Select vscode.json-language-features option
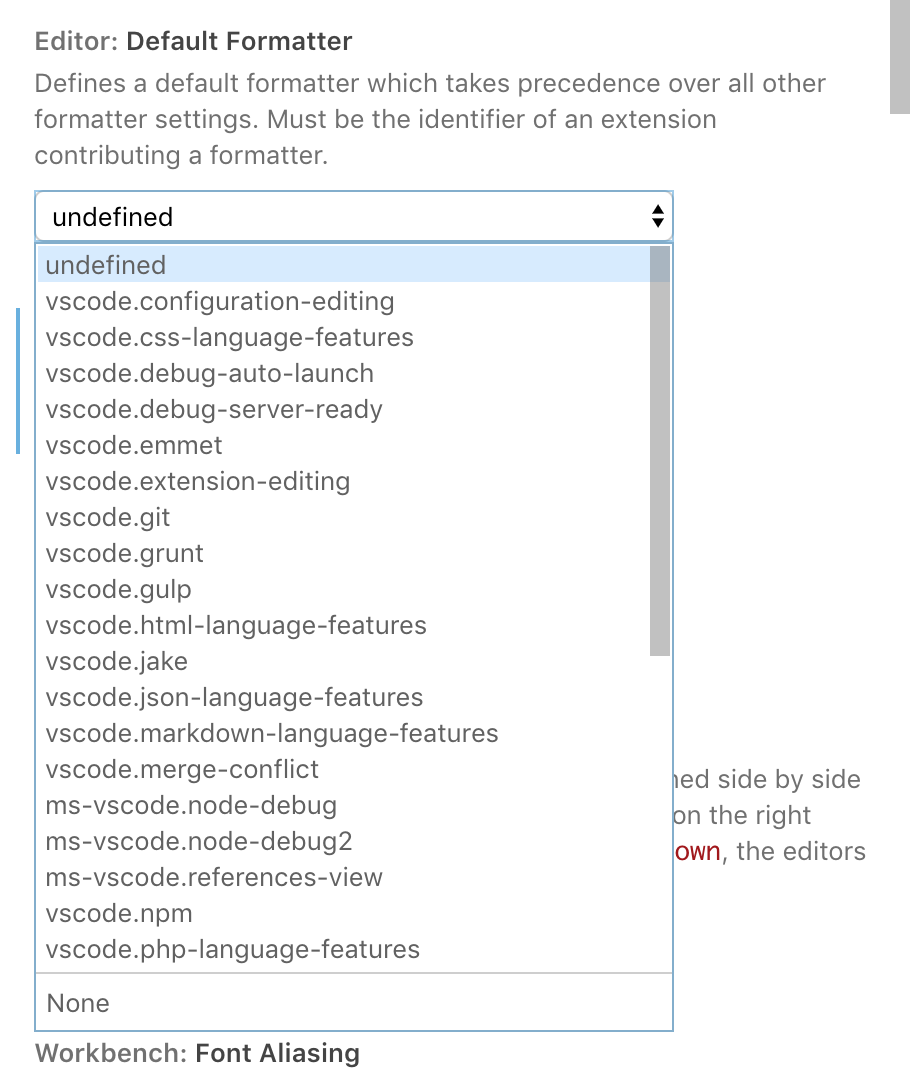Screen dimensions: 910x1076 233,697
